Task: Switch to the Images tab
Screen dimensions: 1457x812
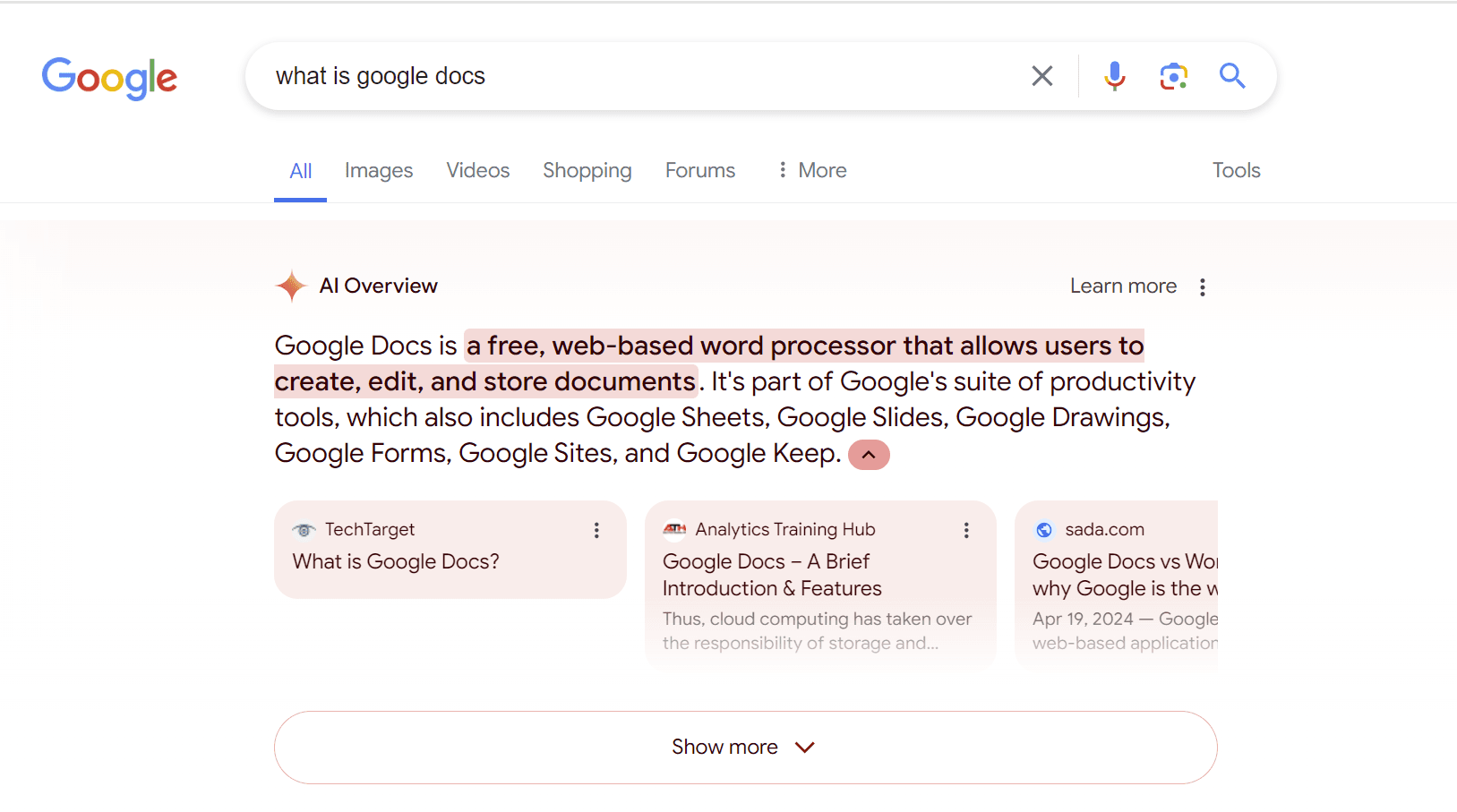Action: [x=378, y=170]
